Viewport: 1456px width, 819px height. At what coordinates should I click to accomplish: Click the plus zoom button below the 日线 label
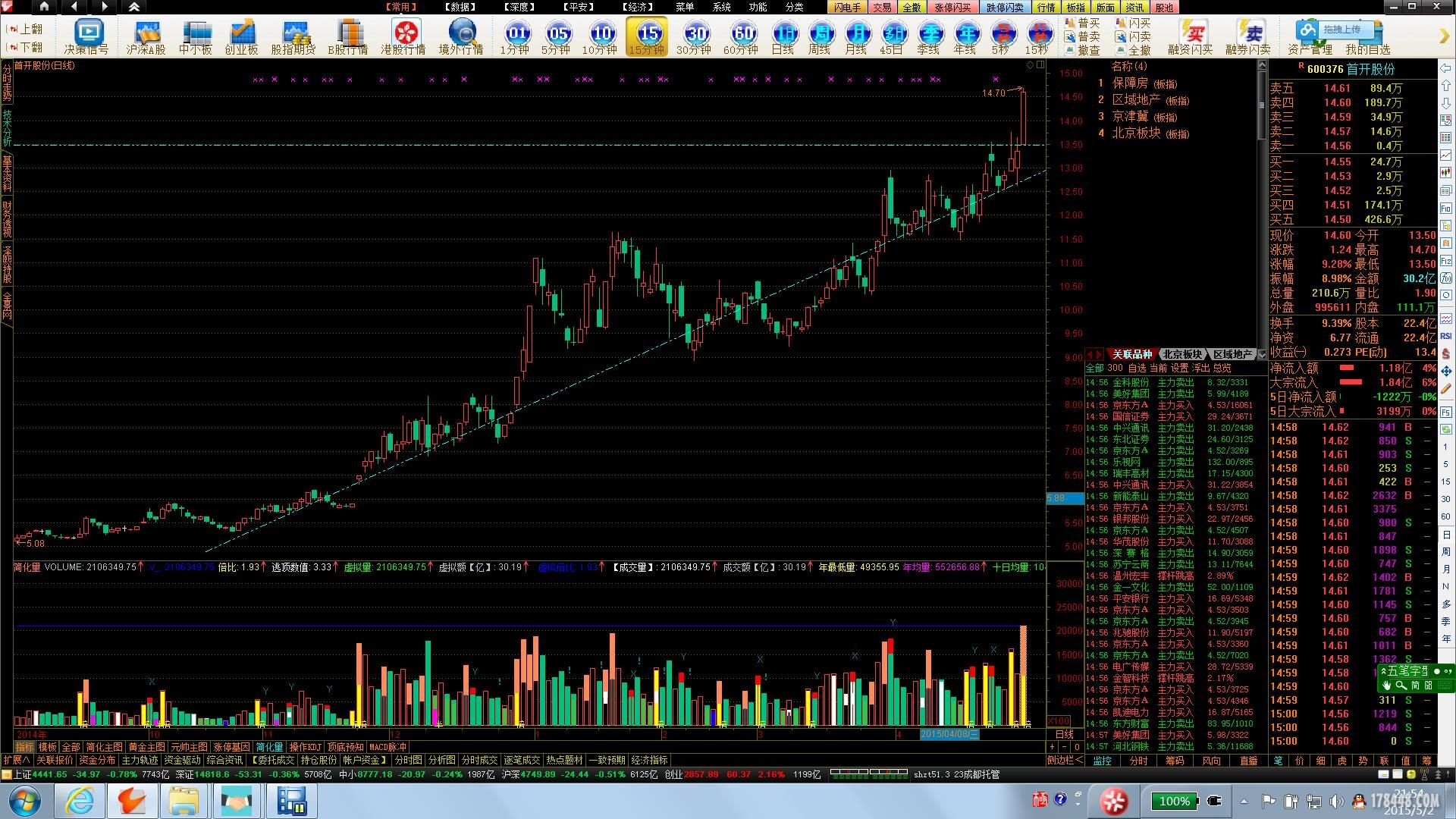[1052, 747]
